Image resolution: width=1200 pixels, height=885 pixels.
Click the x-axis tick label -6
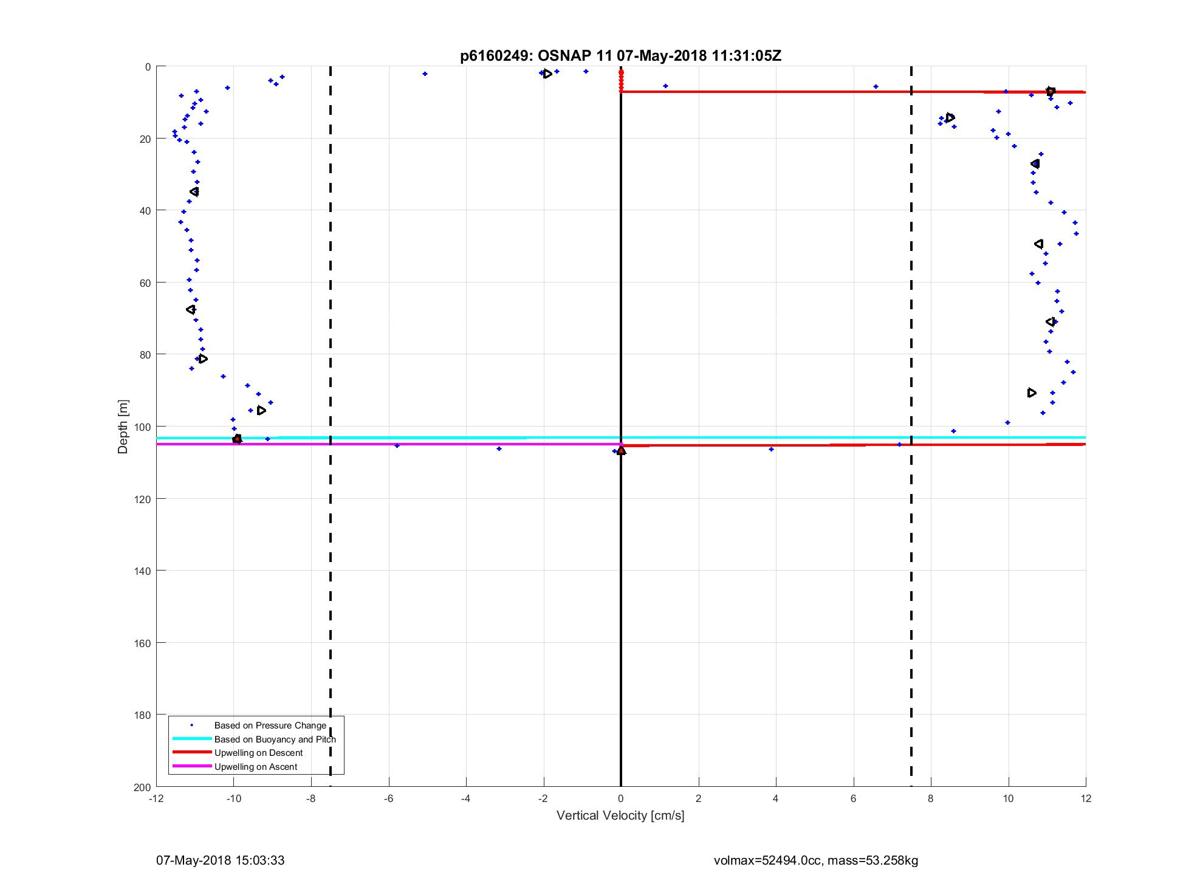tap(388, 799)
